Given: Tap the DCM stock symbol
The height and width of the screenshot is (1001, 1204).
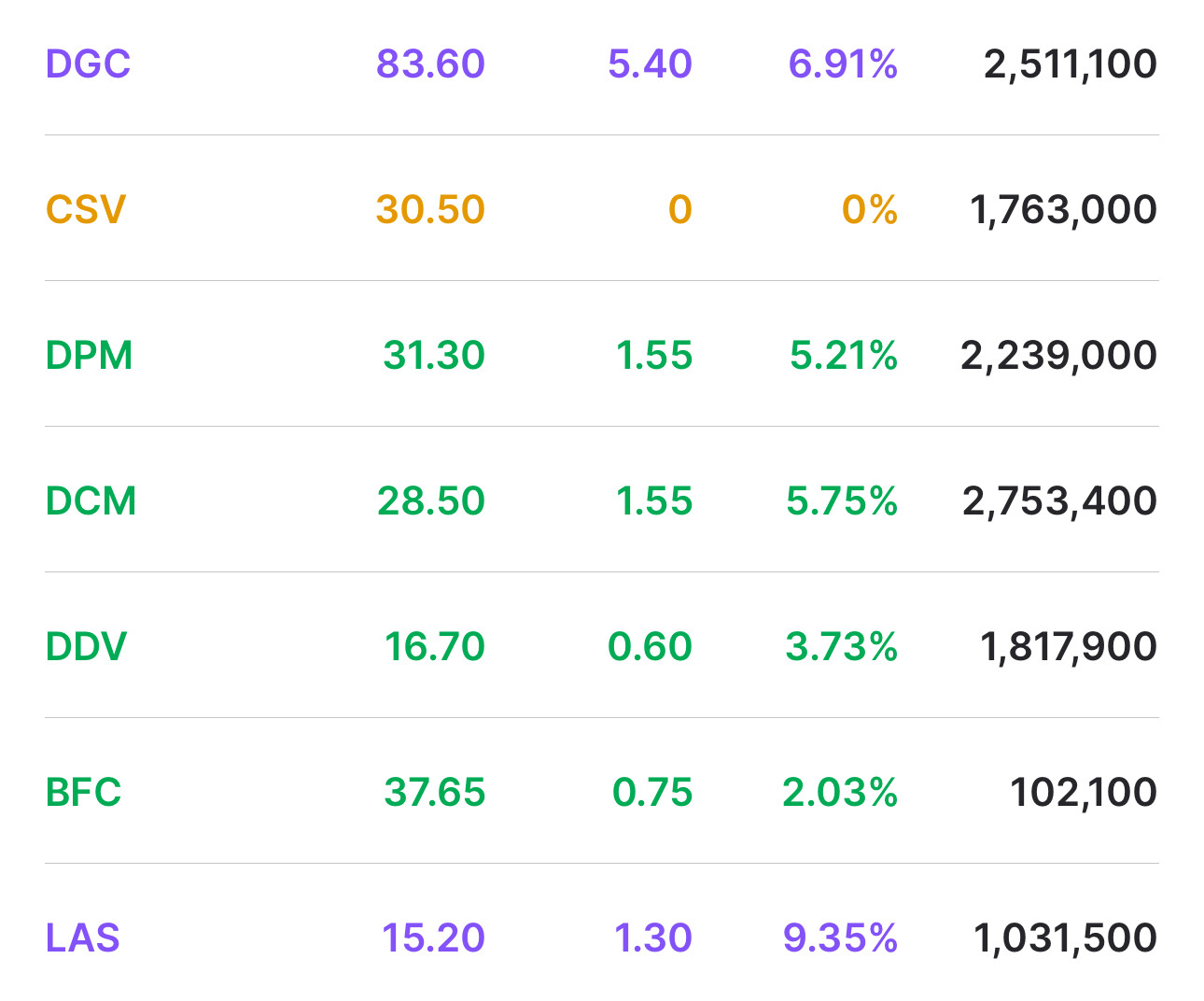Looking at the screenshot, I should pyautogui.click(x=91, y=501).
